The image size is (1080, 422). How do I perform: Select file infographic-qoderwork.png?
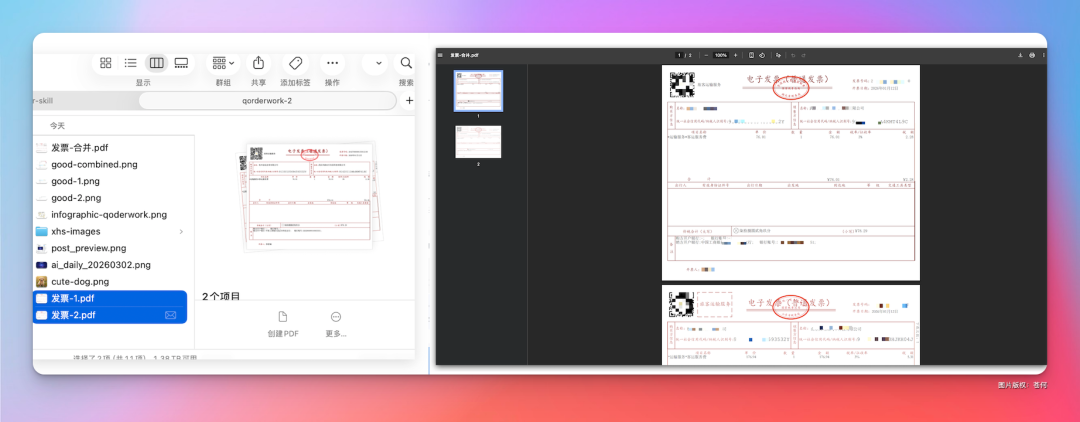pyautogui.click(x=110, y=215)
